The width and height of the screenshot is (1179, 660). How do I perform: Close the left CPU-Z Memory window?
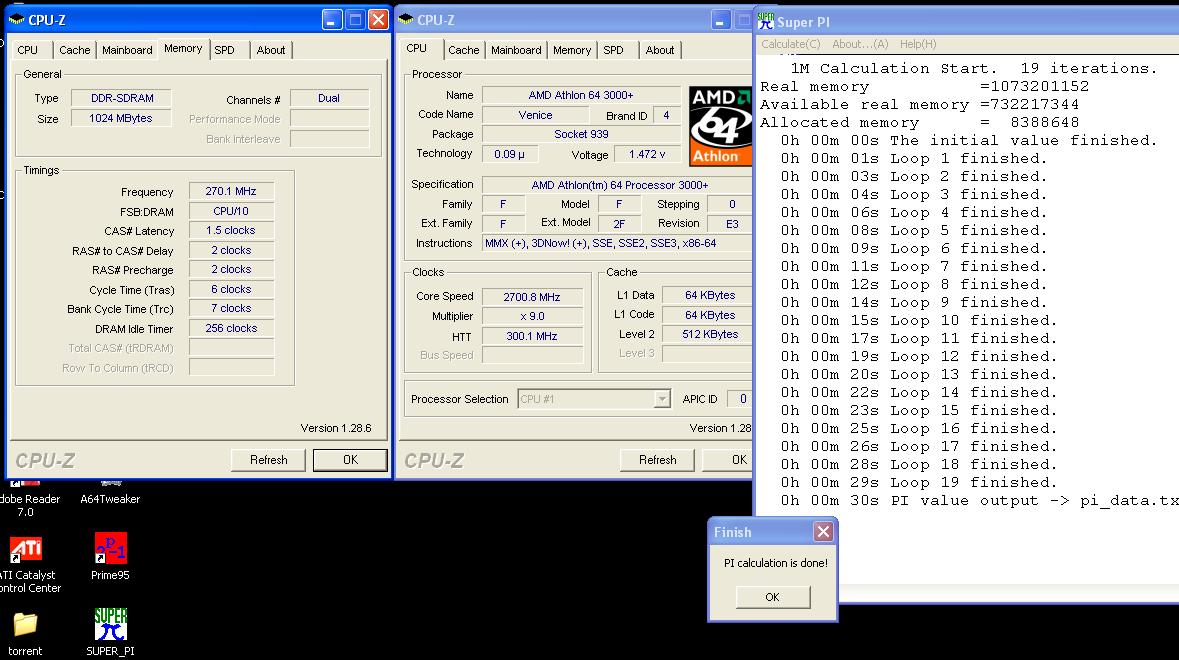(x=378, y=20)
